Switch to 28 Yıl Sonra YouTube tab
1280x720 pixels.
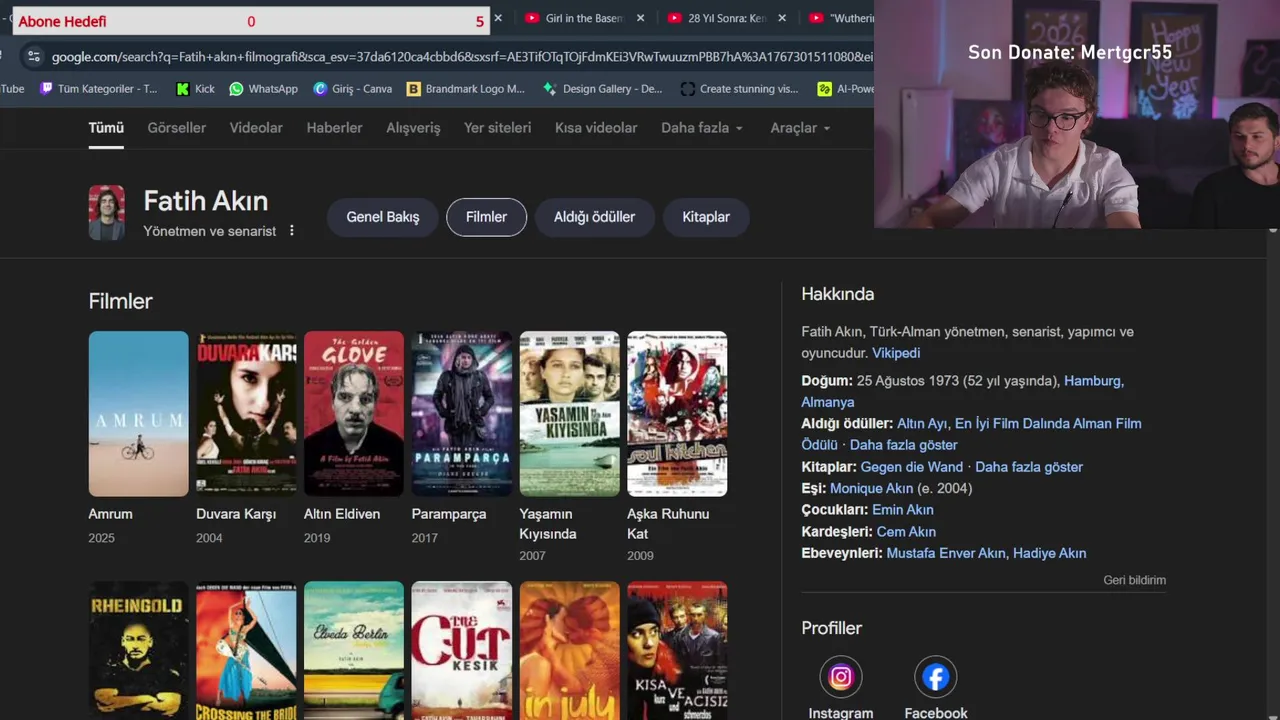pos(717,18)
